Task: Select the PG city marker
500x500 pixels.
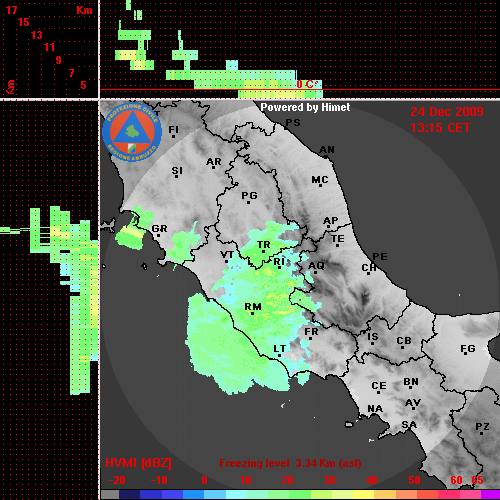Action: (249, 195)
